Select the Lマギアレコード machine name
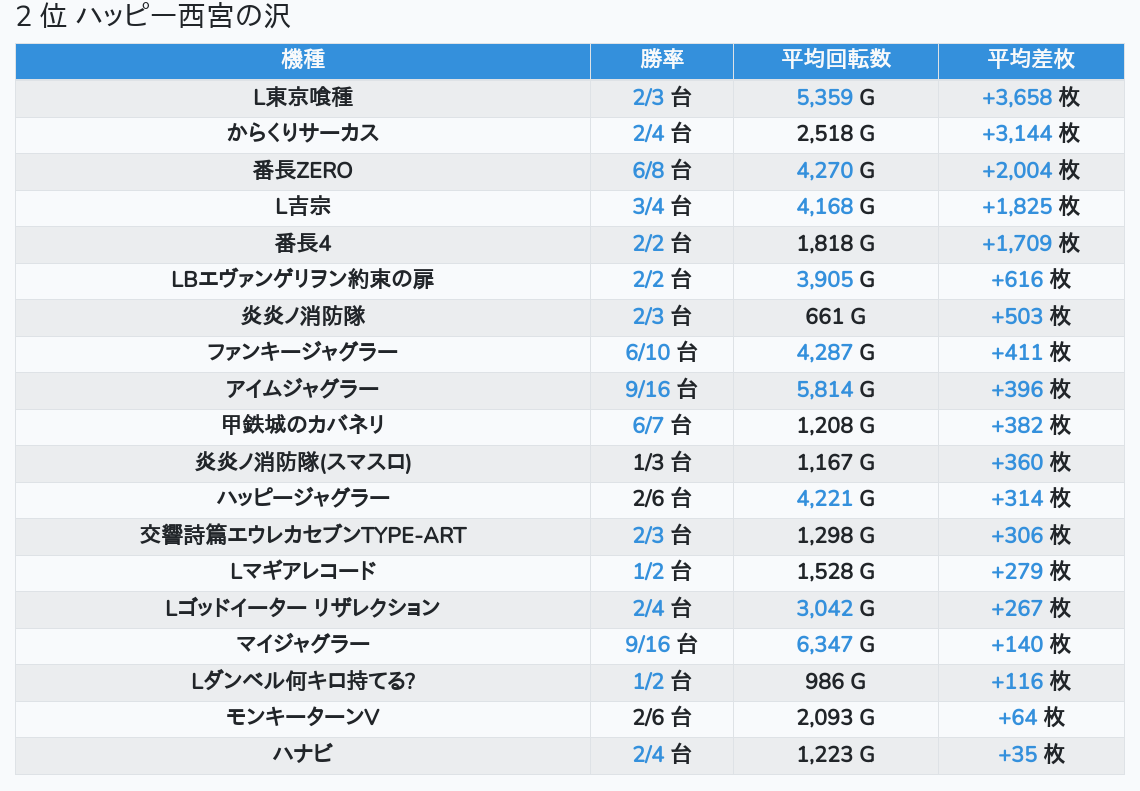The width and height of the screenshot is (1140, 791). click(302, 572)
